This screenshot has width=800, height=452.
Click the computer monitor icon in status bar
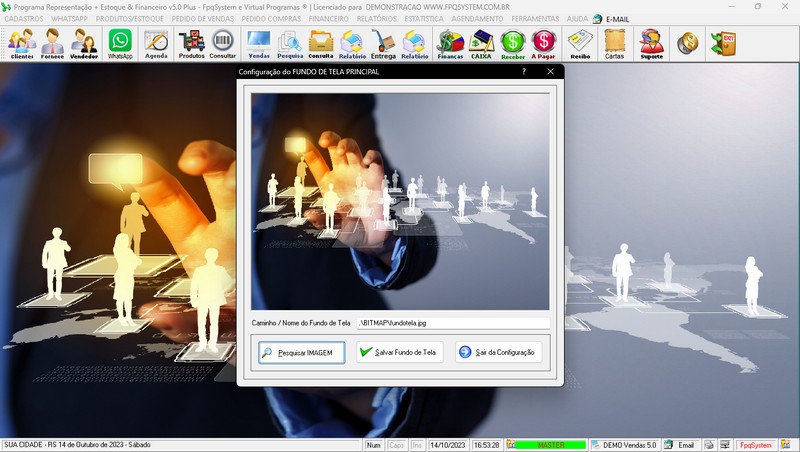point(725,445)
